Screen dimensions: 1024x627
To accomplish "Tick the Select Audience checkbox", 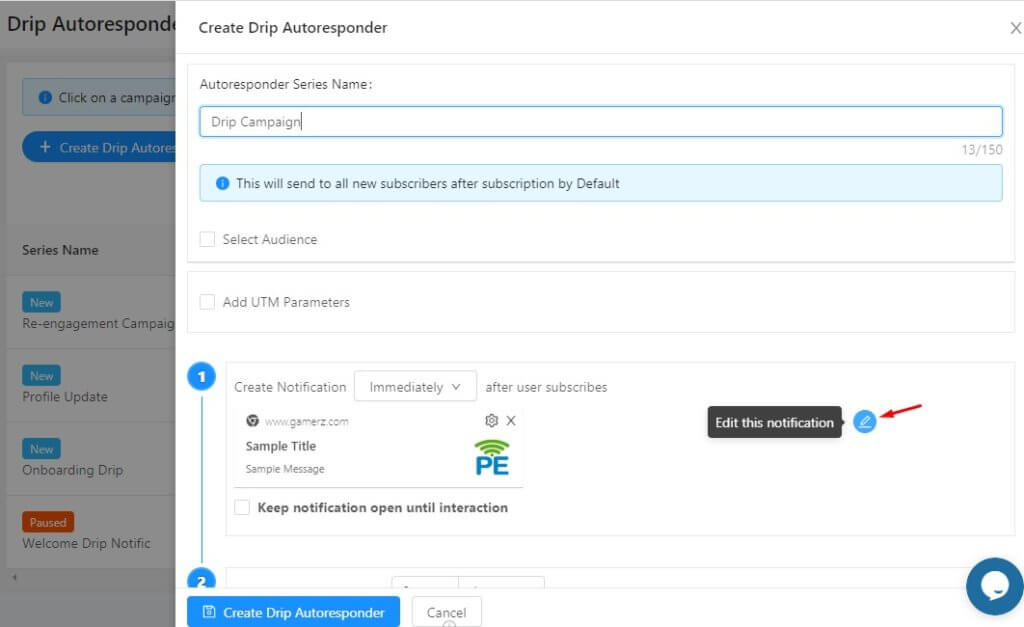I will tap(207, 239).
